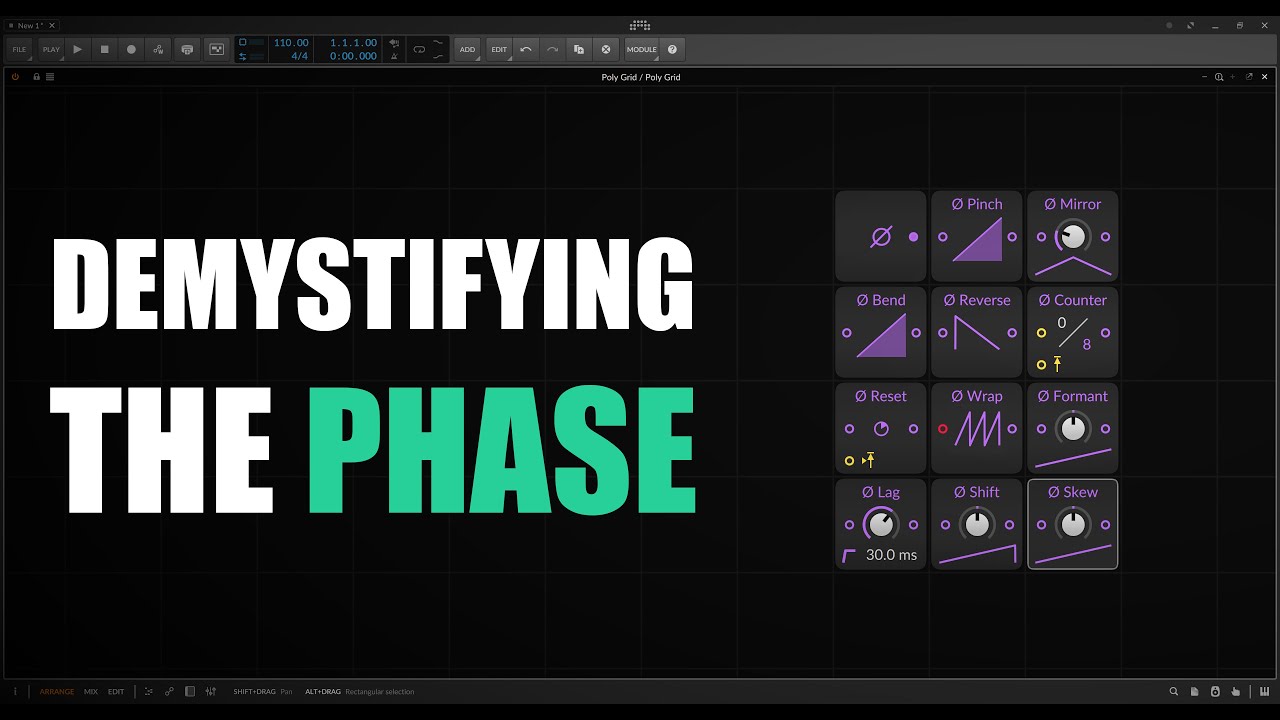Select the Phase In module

(x=881, y=237)
